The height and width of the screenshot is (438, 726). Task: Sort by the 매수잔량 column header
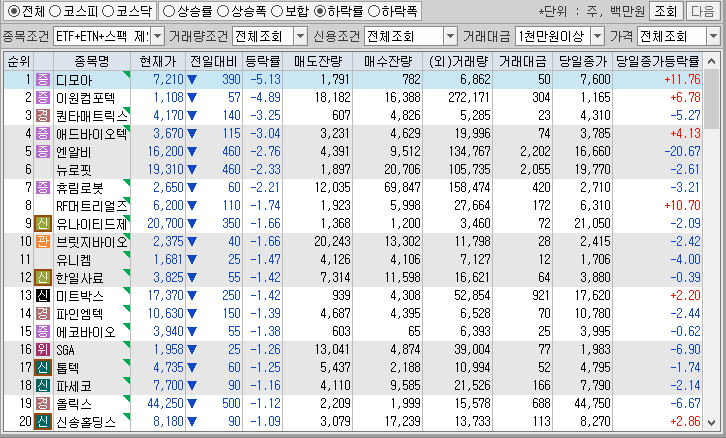[388, 61]
